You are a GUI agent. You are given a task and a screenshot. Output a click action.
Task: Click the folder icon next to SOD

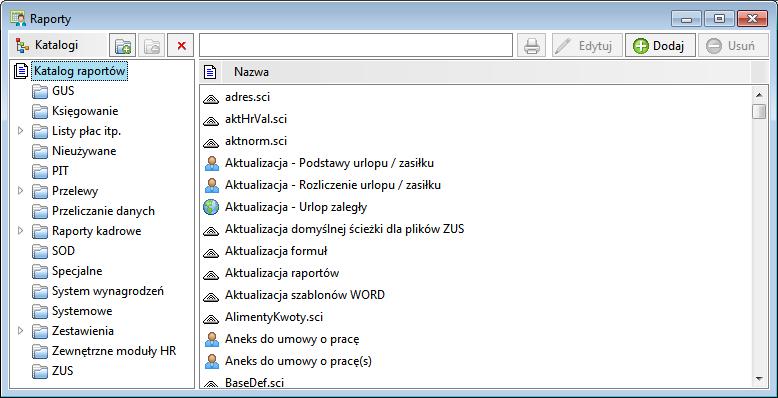40,251
